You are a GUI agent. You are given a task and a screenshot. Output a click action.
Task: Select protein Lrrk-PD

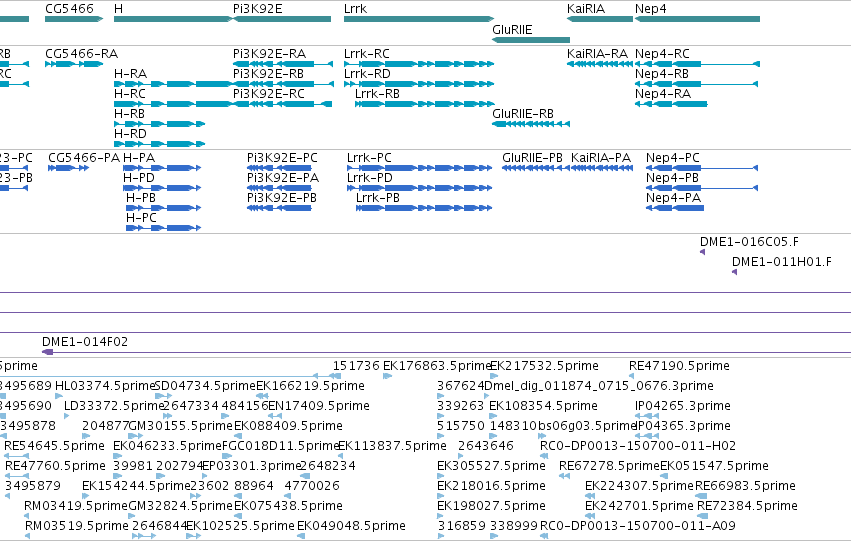tap(420, 188)
